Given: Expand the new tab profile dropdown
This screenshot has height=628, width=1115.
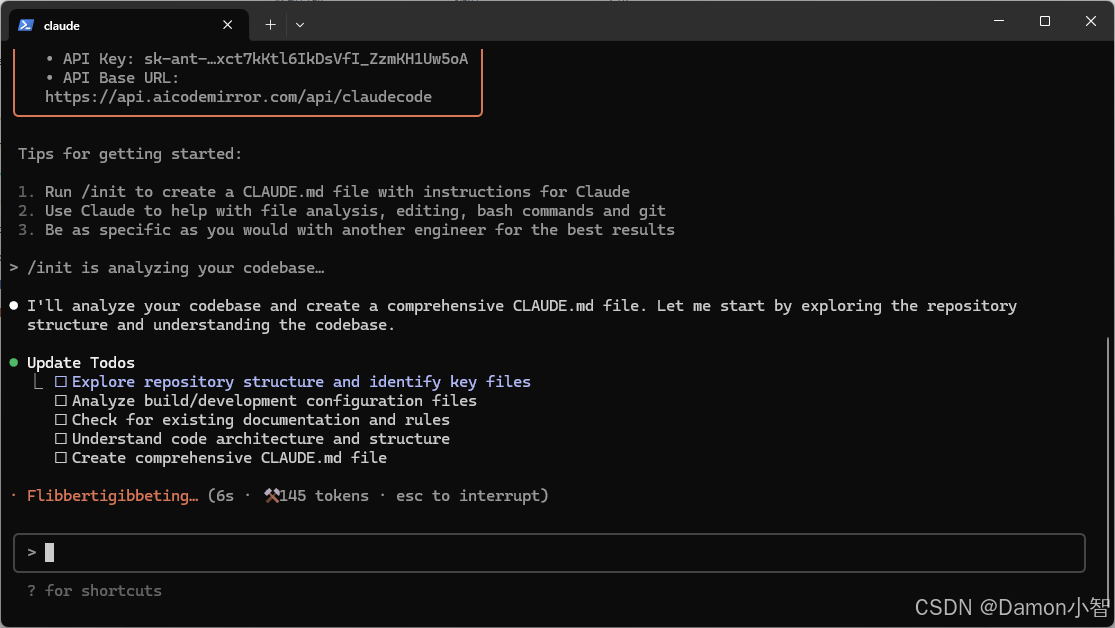Looking at the screenshot, I should [300, 24].
